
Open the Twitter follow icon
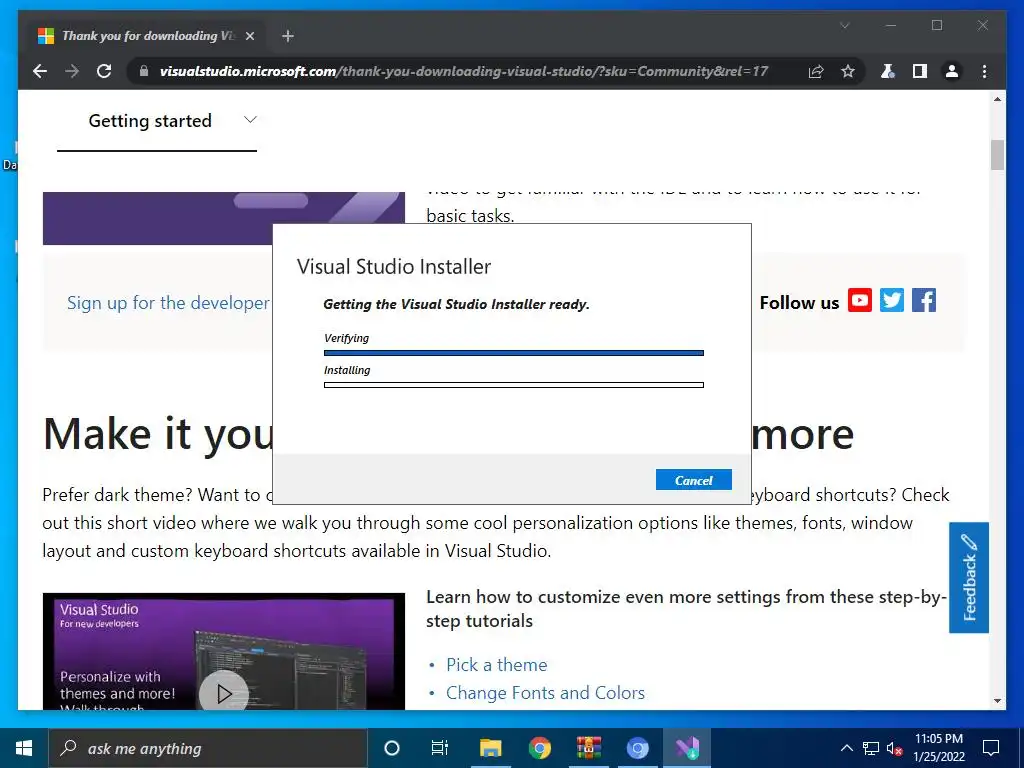point(891,300)
